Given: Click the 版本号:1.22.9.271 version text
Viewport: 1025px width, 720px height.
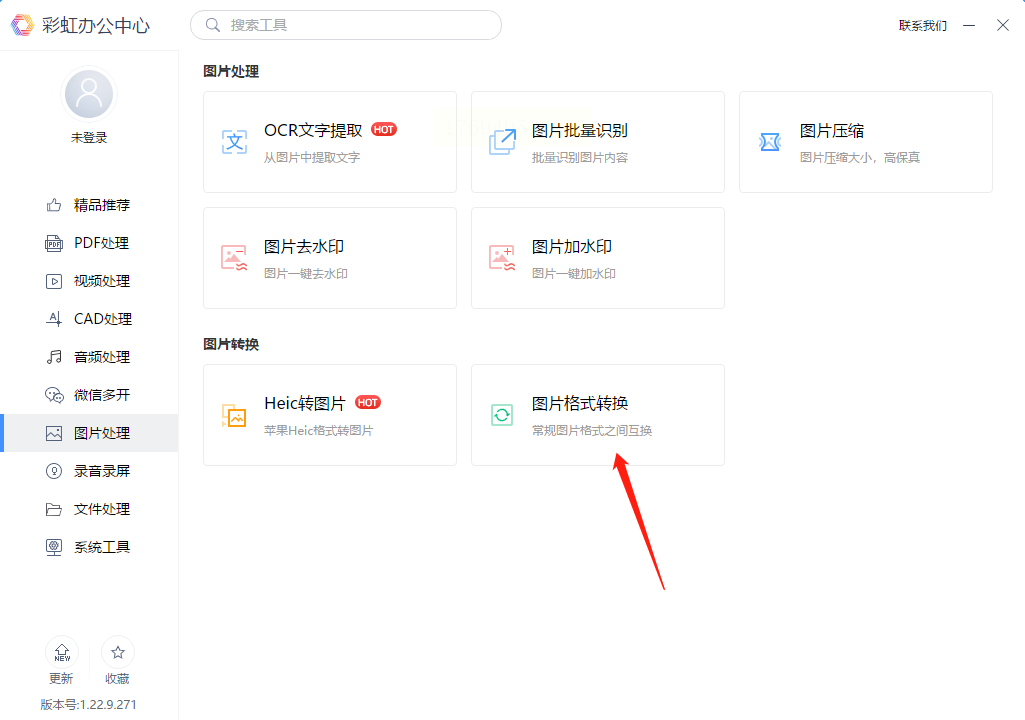Looking at the screenshot, I should point(88,704).
